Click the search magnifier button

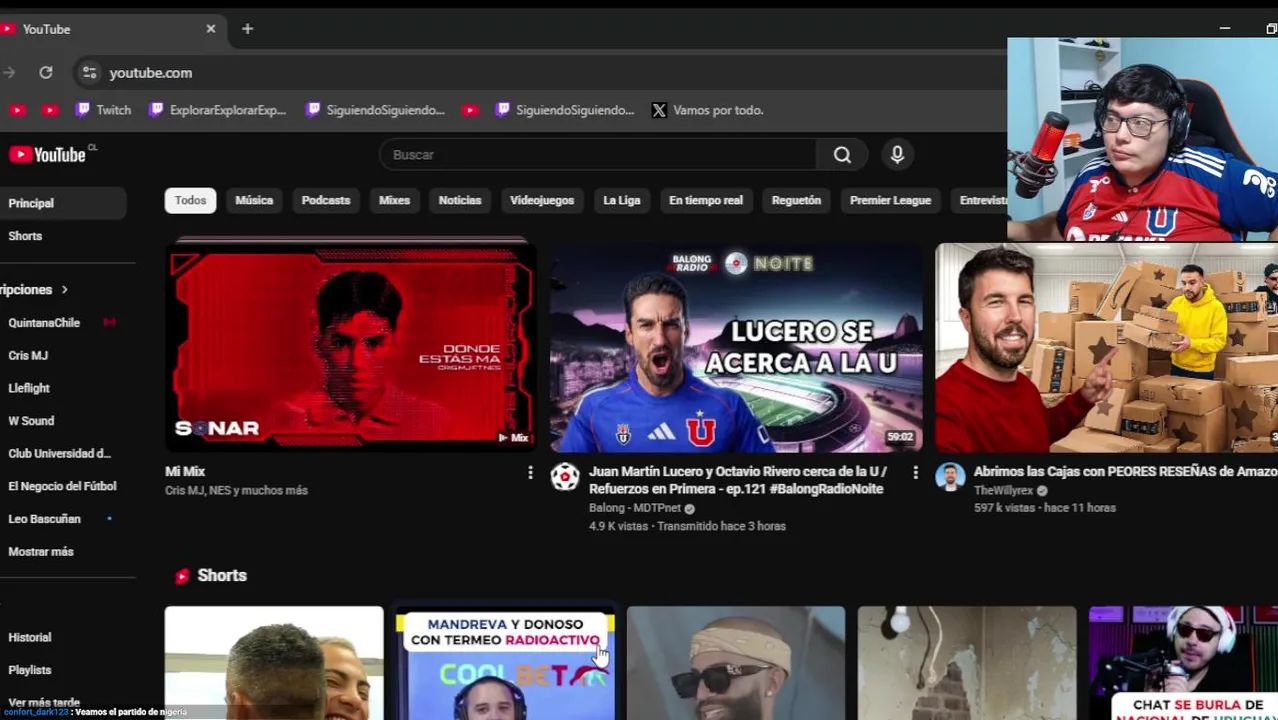click(842, 155)
